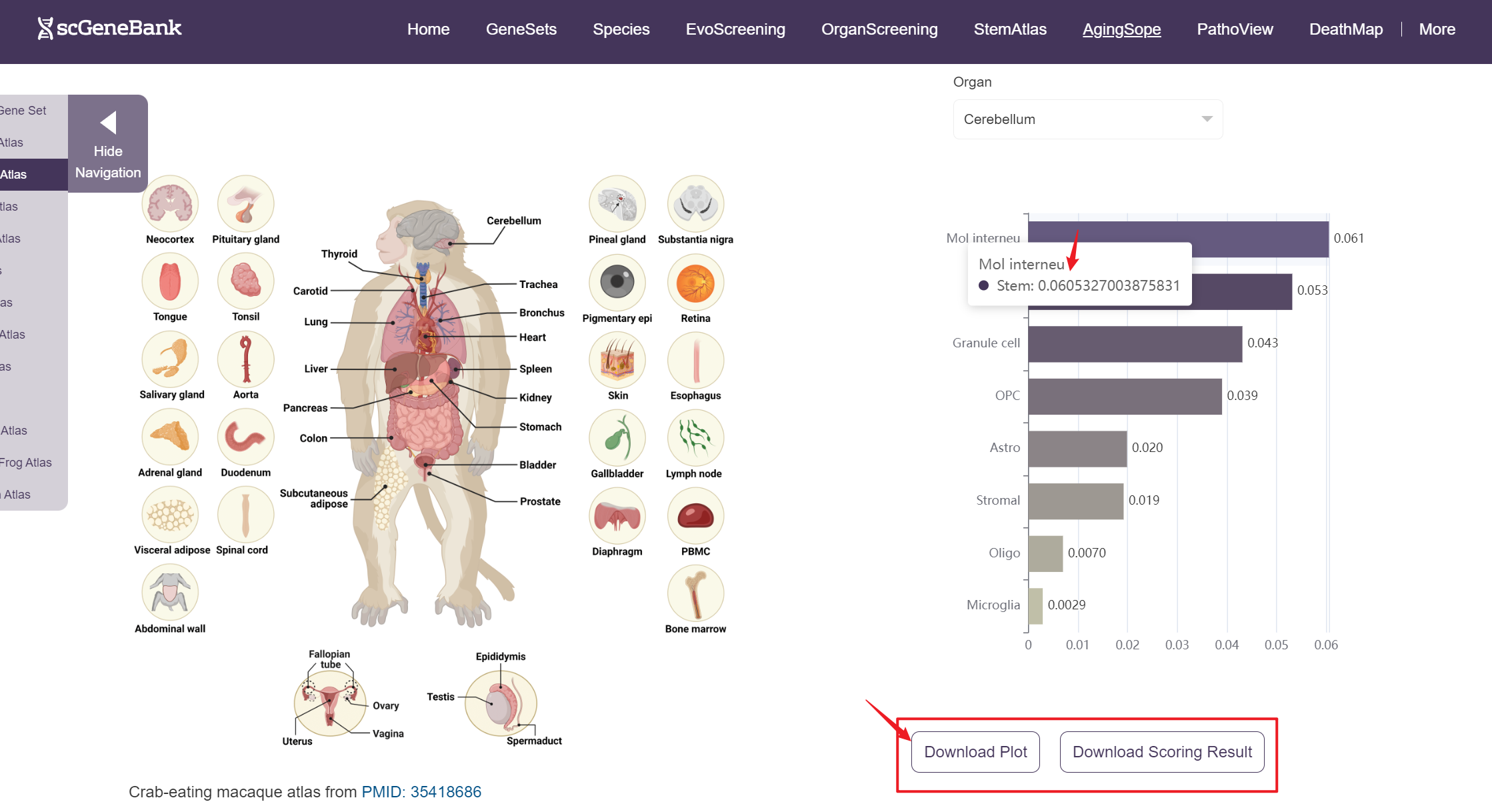Go to the OrganScreening page
1492x812 pixels.
(x=879, y=29)
